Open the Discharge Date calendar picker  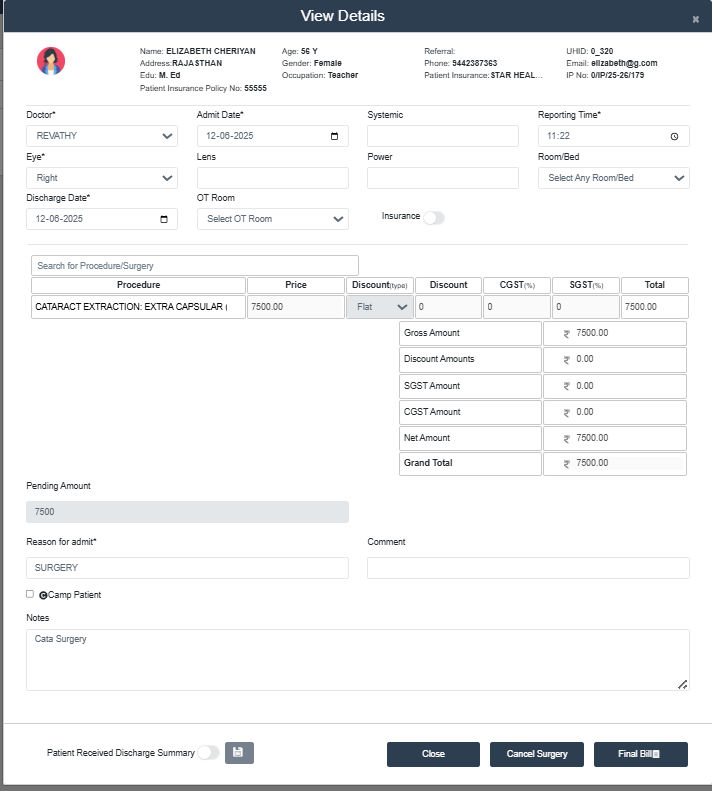[163, 219]
